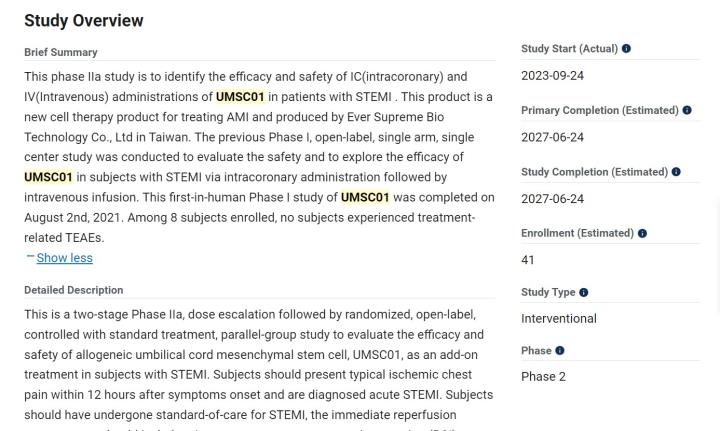Collapse the summary with Show less
The width and height of the screenshot is (720, 431).
point(64,258)
